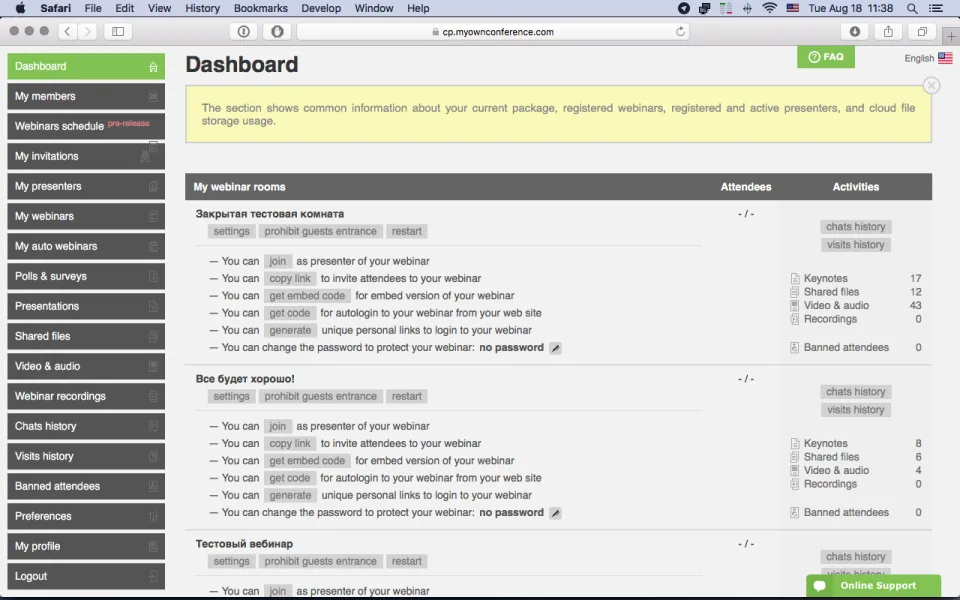Open Webinars schedule sidebar item

click(86, 126)
